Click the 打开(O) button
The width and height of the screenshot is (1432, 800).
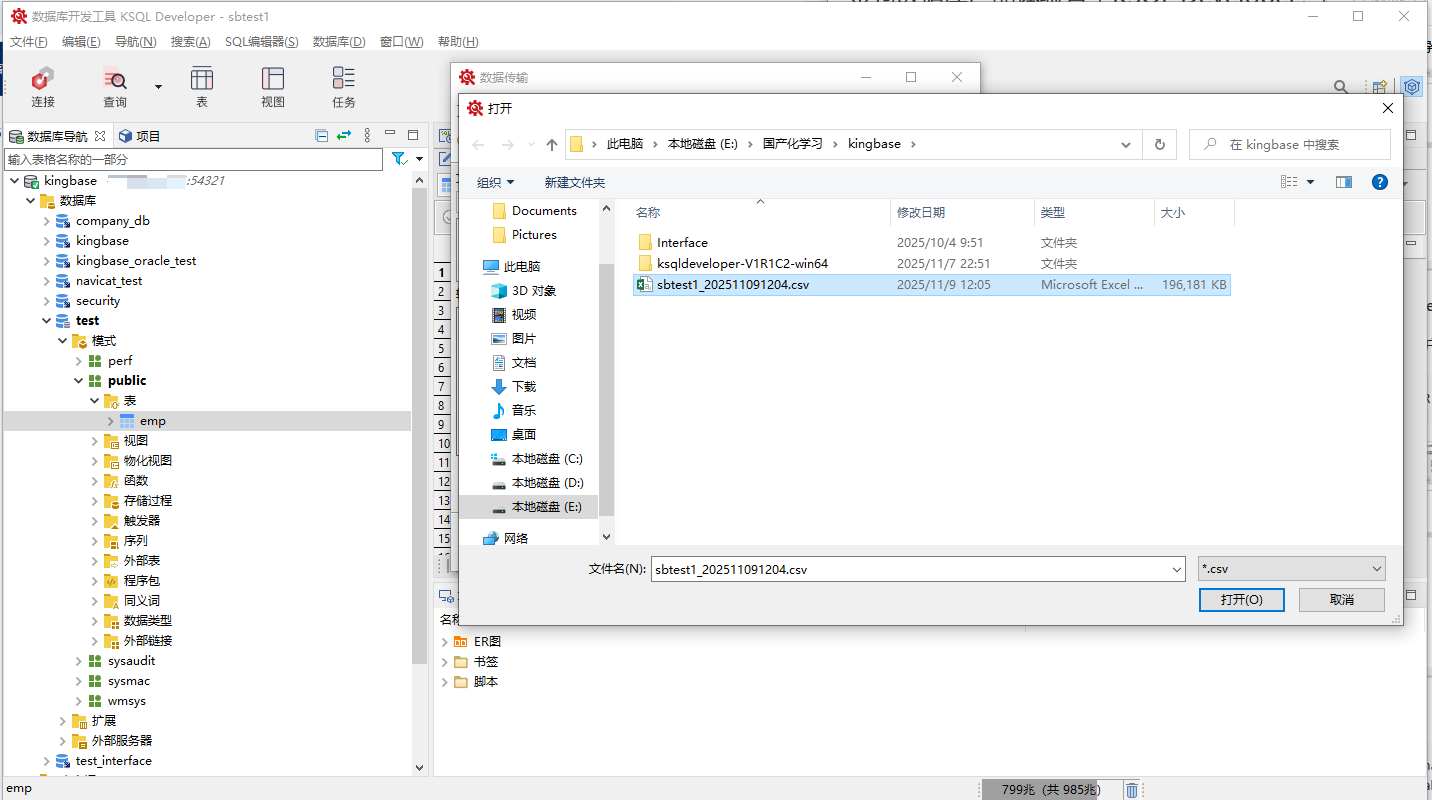coord(1241,599)
